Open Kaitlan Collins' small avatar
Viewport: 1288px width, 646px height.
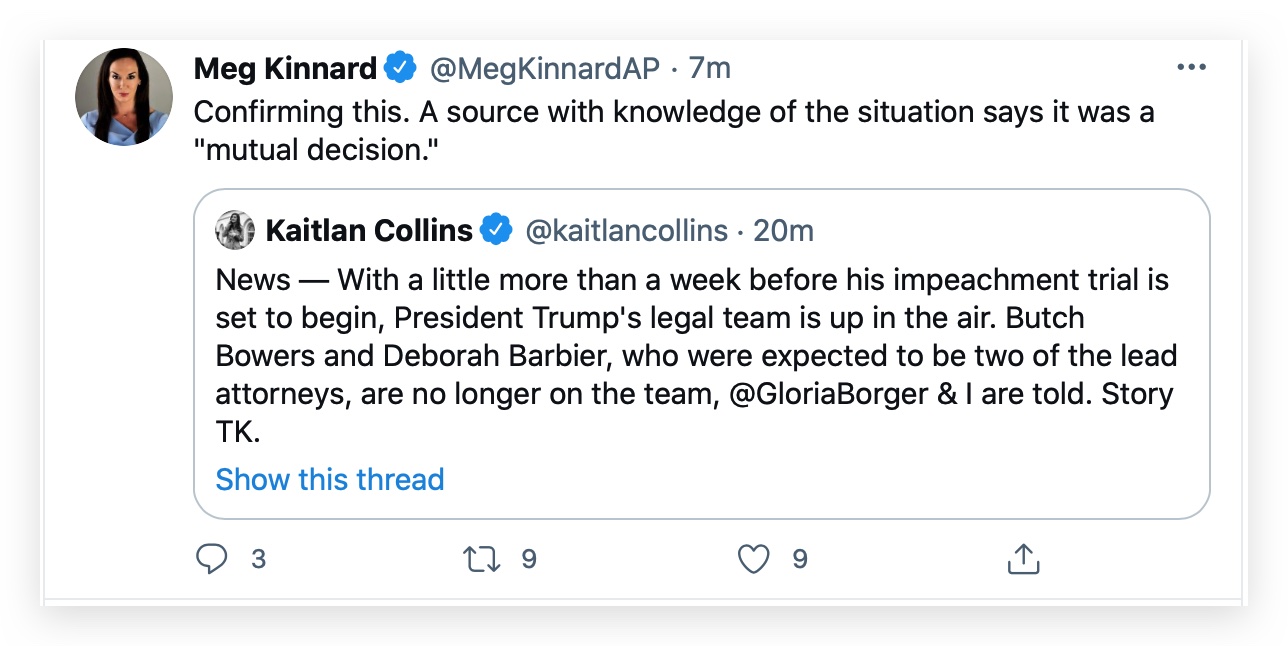pyautogui.click(x=235, y=230)
